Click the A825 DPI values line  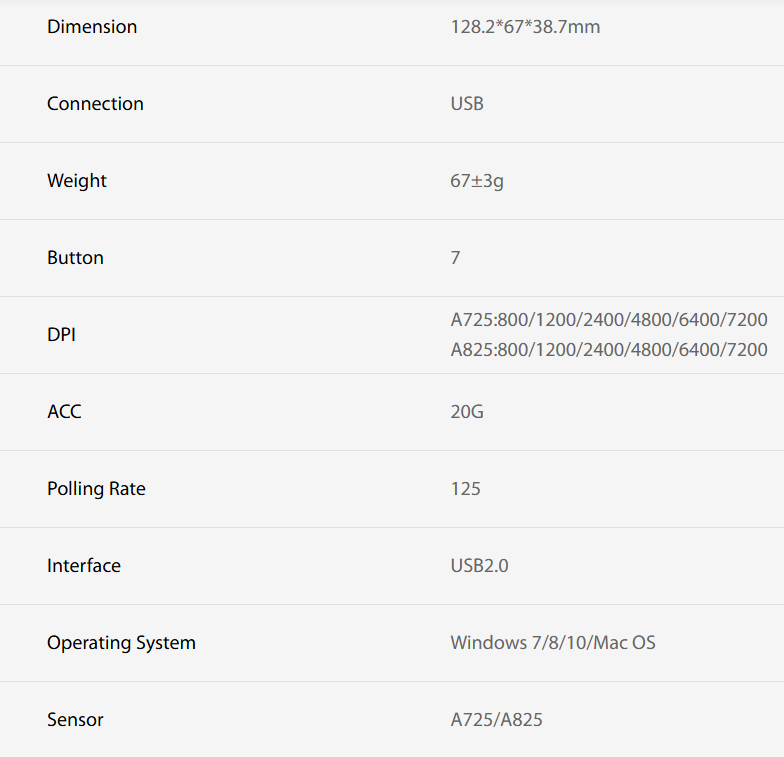(x=609, y=350)
